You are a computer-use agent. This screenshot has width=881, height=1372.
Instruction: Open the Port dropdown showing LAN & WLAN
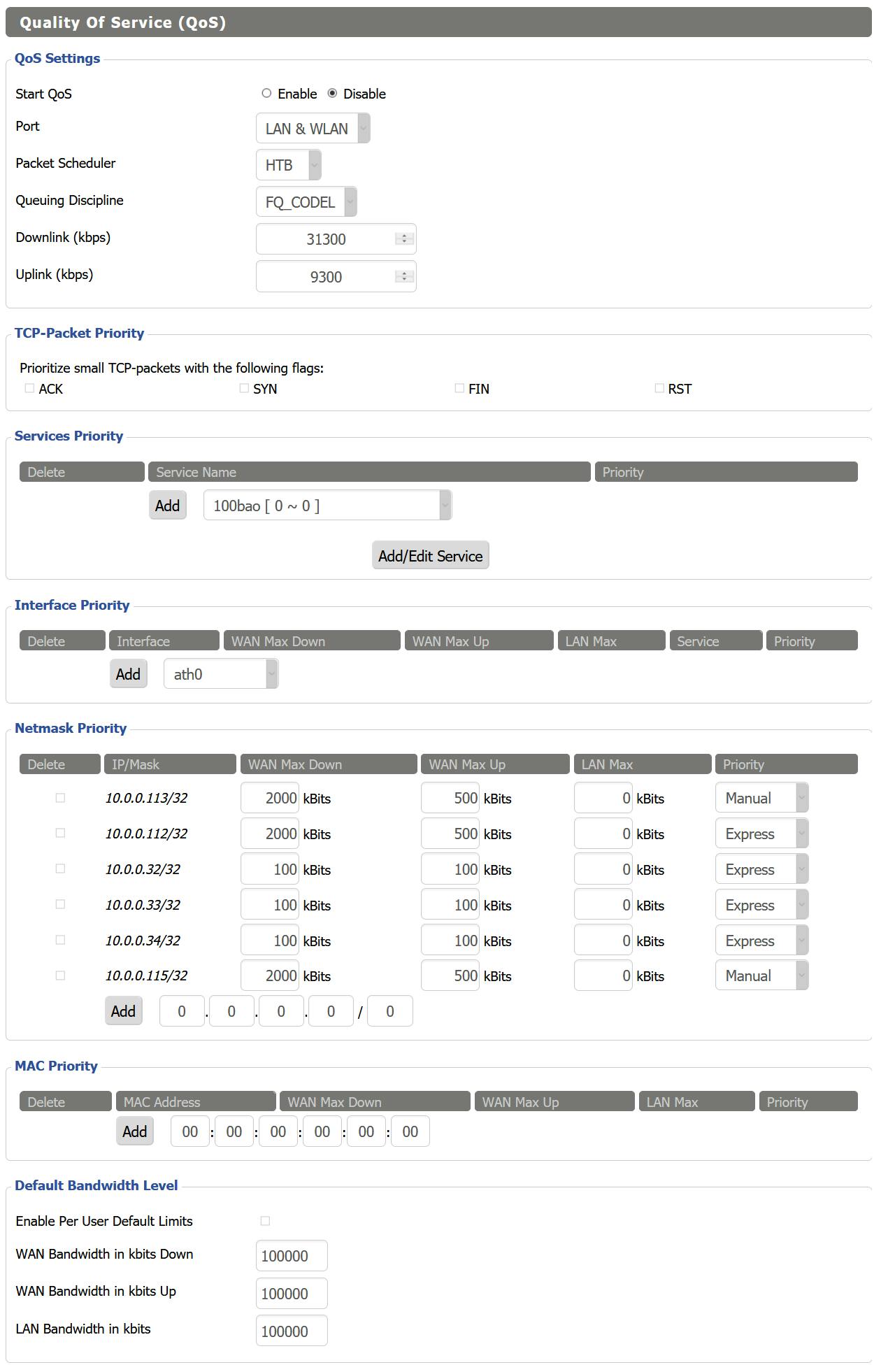[313, 129]
